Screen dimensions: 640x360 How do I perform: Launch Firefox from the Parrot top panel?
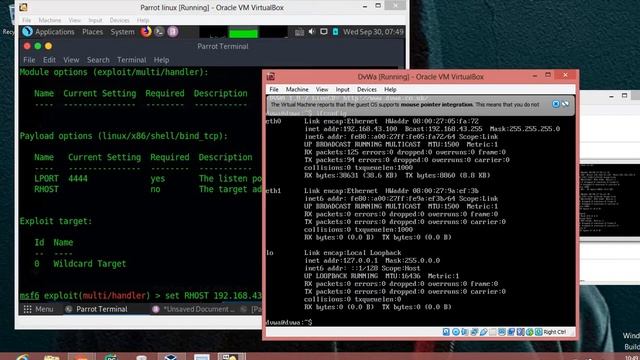[146, 31]
